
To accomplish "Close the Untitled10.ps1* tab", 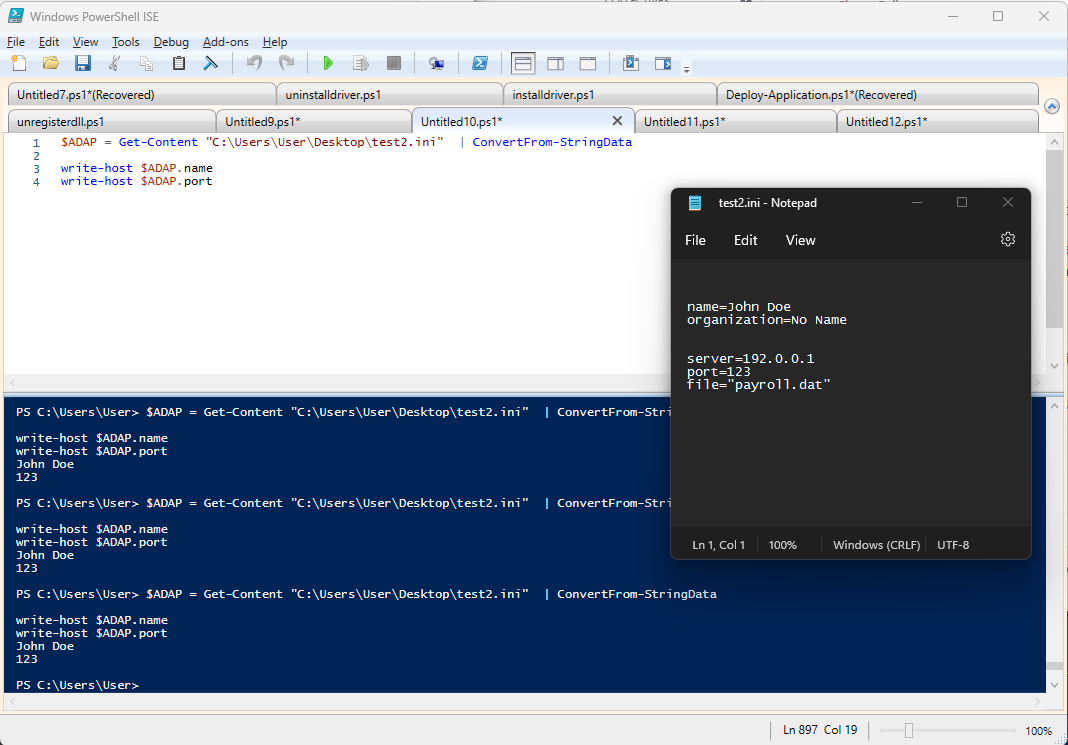I will click(617, 121).
